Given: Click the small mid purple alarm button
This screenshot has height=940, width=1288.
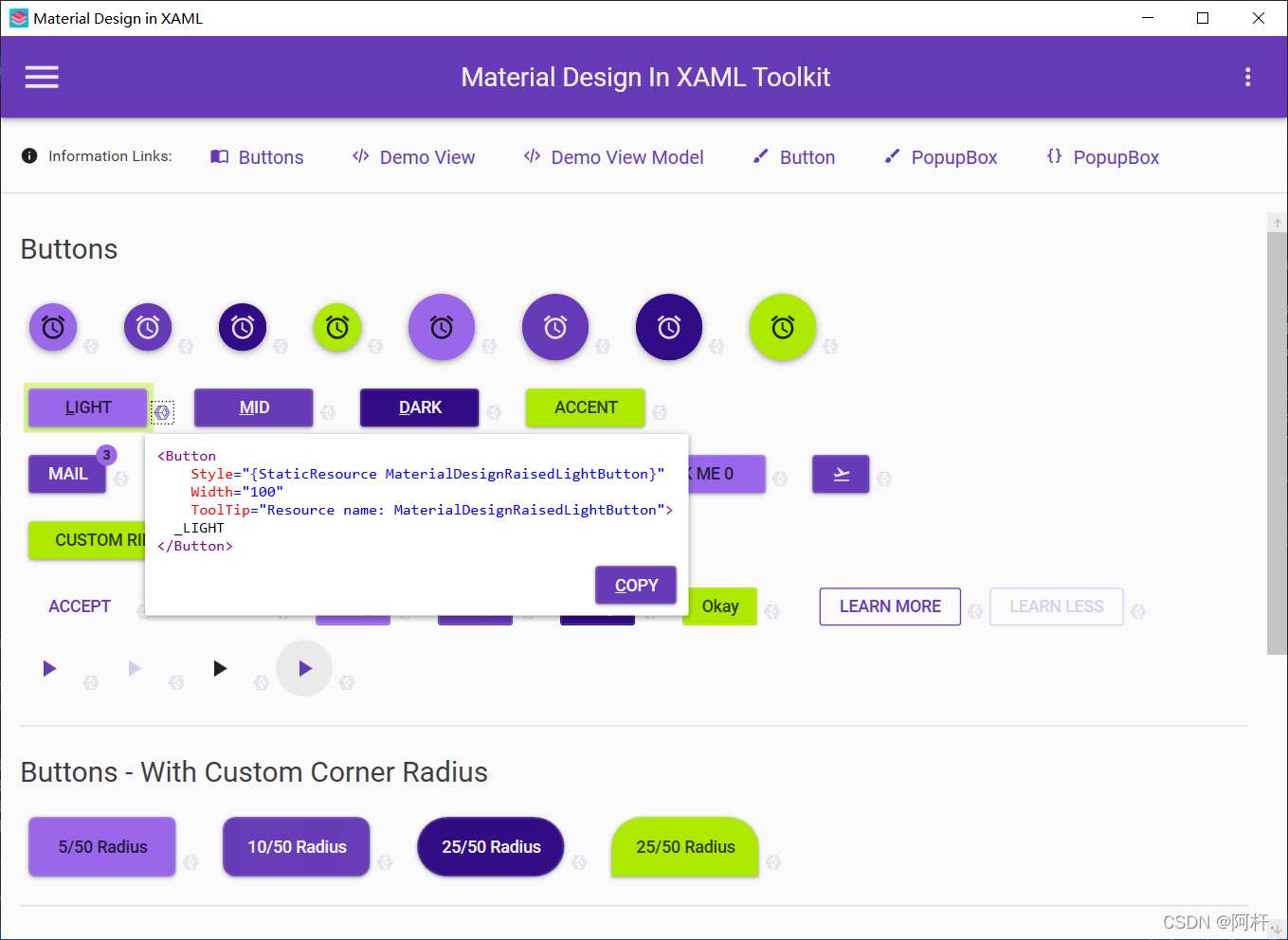Looking at the screenshot, I should [148, 327].
